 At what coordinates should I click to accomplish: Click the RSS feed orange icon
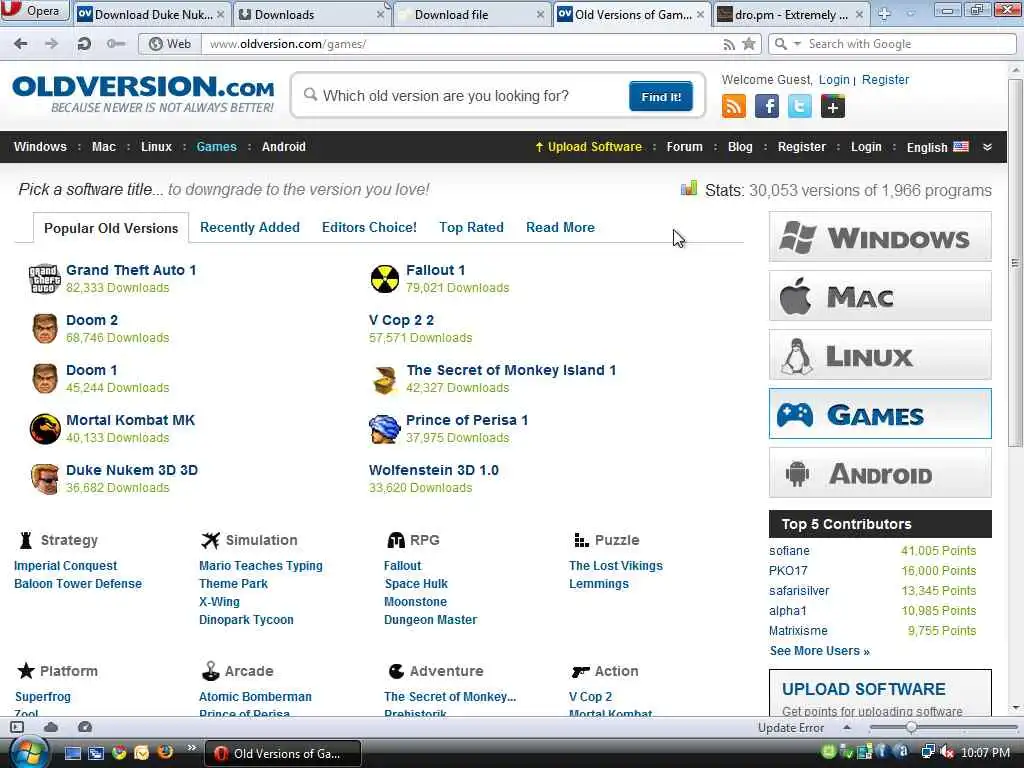733,106
